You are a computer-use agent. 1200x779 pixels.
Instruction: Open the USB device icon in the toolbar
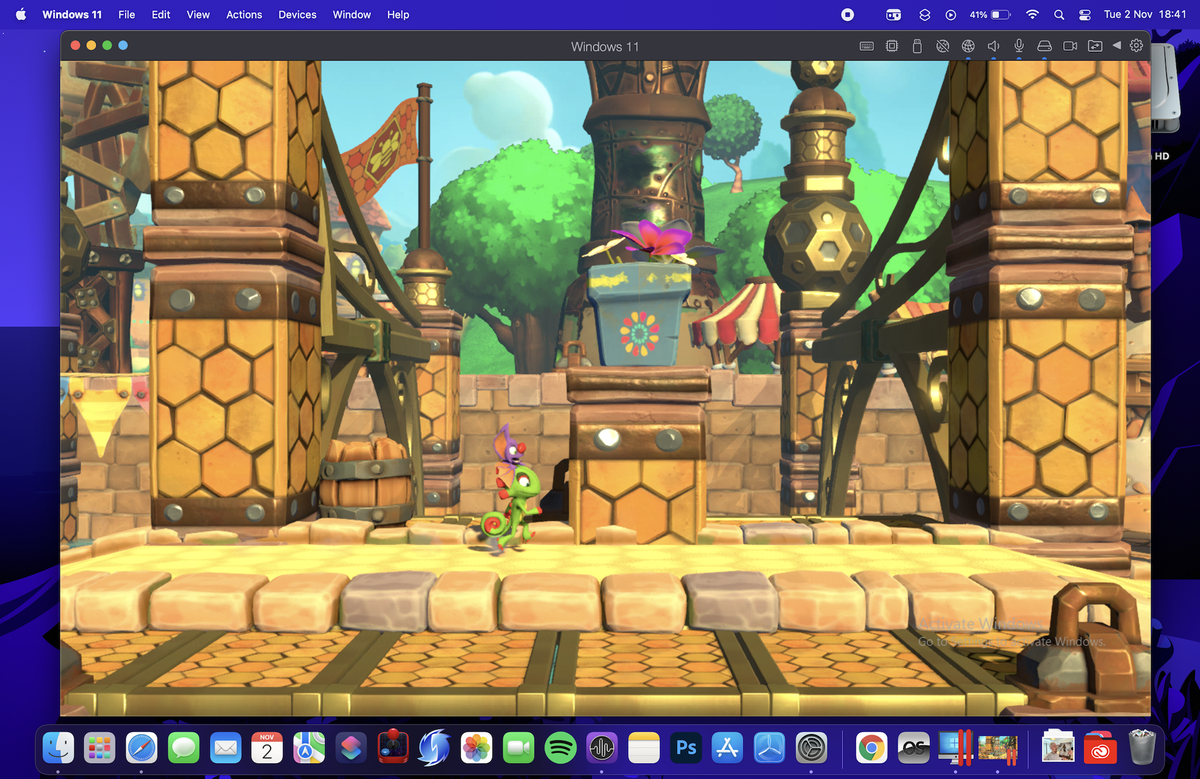click(x=917, y=45)
